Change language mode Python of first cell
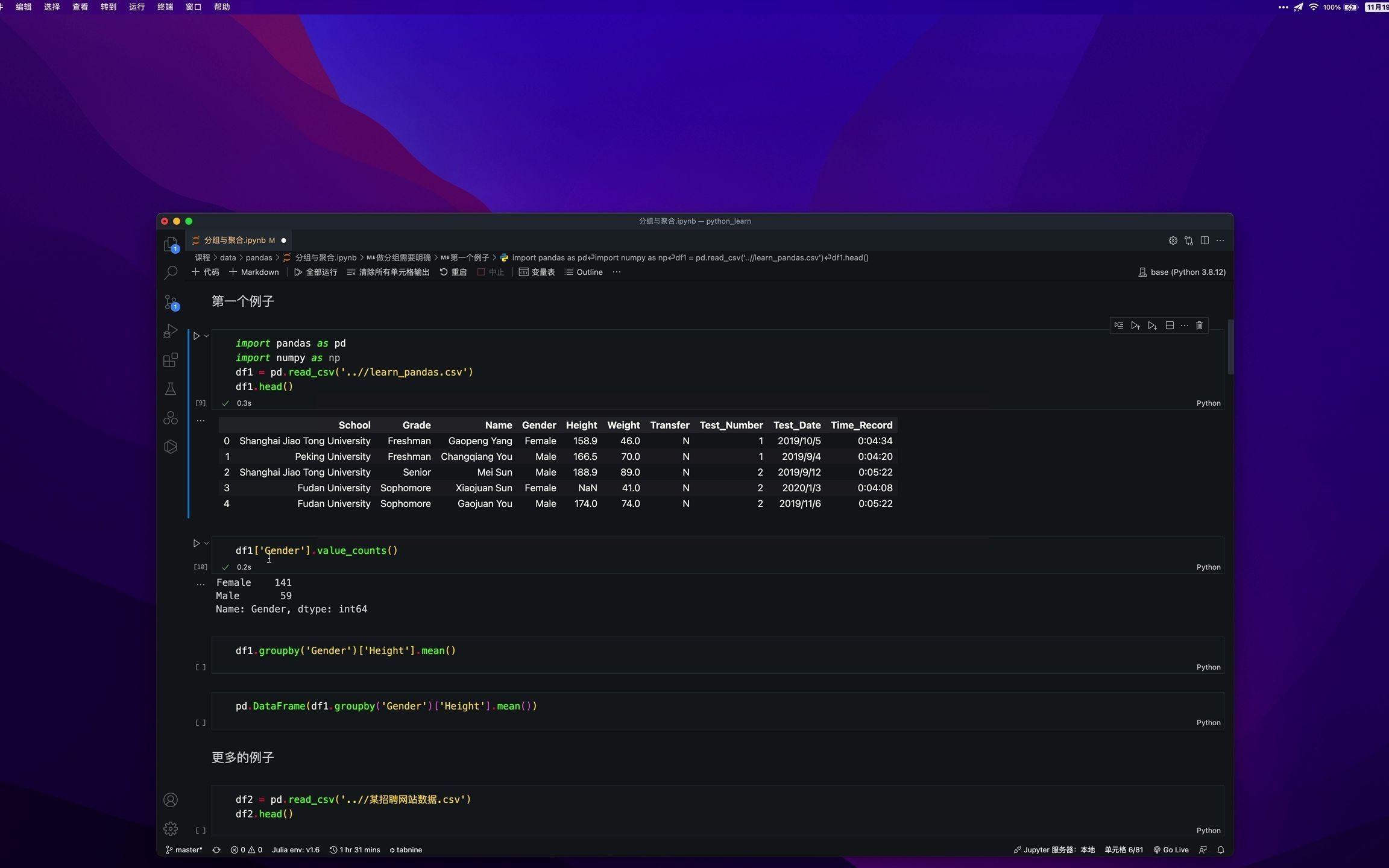This screenshot has height=868, width=1389. (x=1208, y=403)
